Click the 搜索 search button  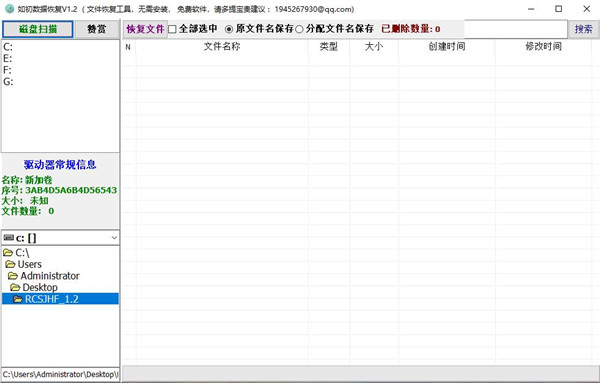[x=583, y=29]
